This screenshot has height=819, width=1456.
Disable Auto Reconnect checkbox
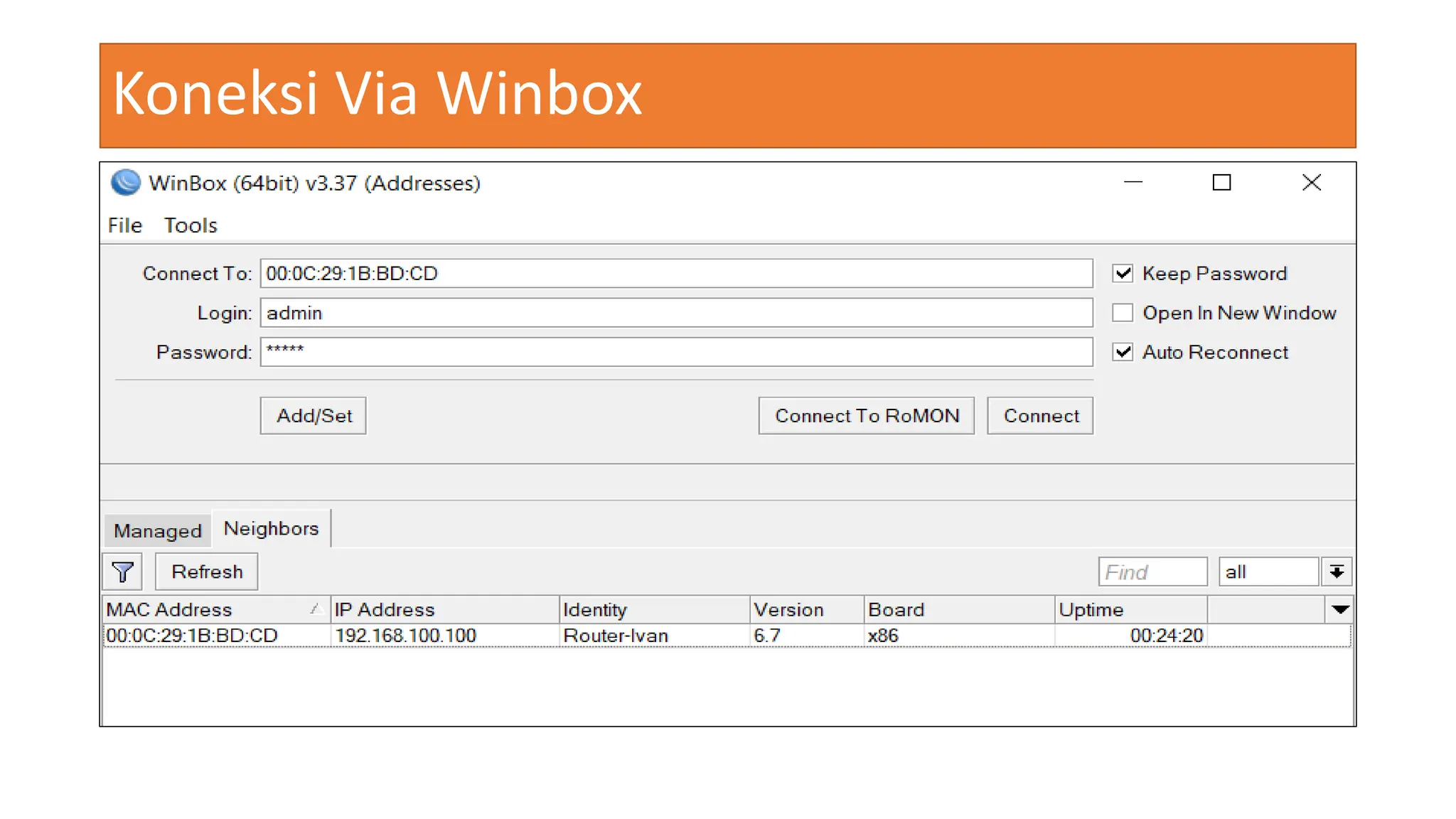(x=1123, y=352)
